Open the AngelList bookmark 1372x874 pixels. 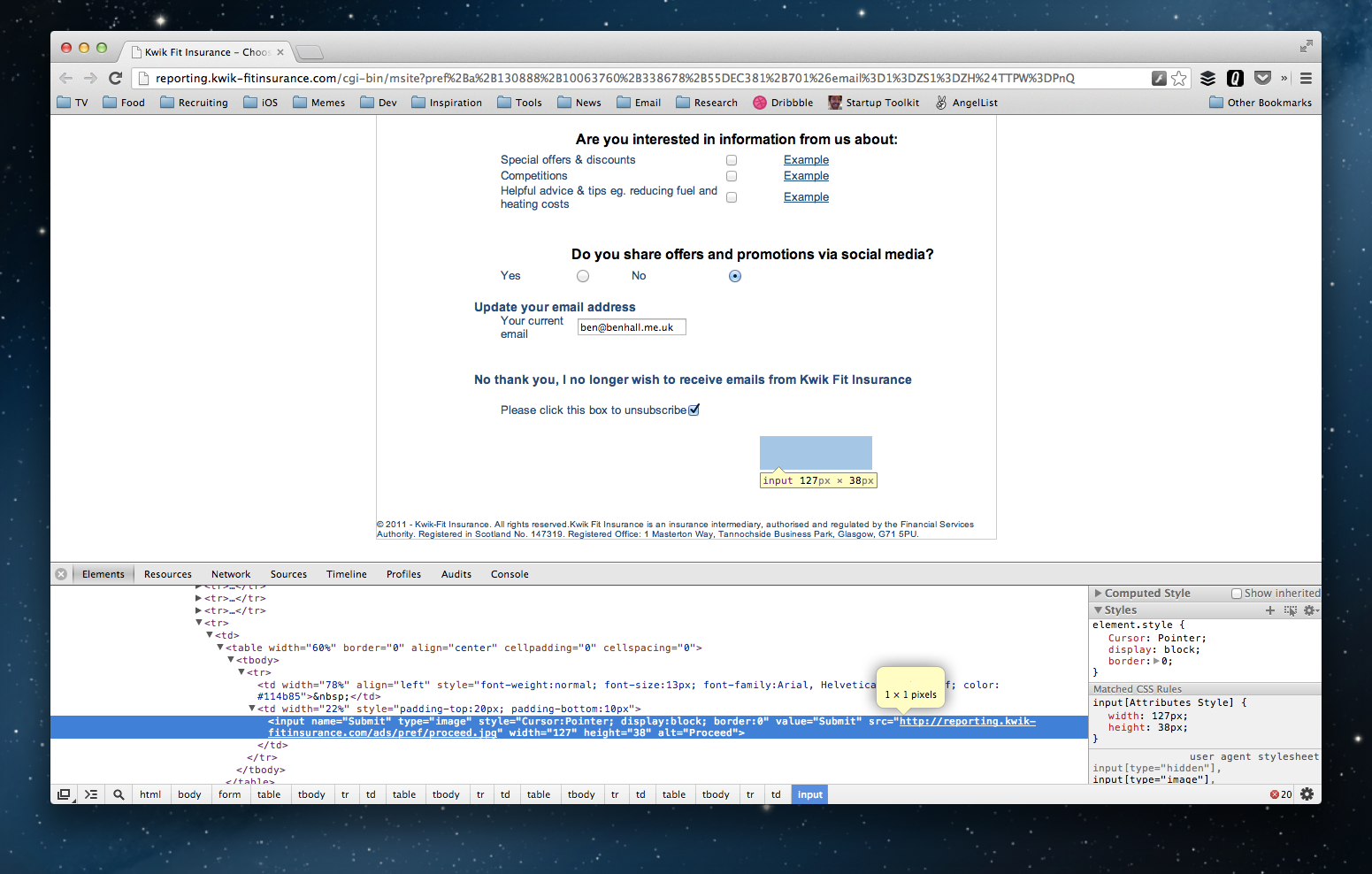(x=966, y=103)
